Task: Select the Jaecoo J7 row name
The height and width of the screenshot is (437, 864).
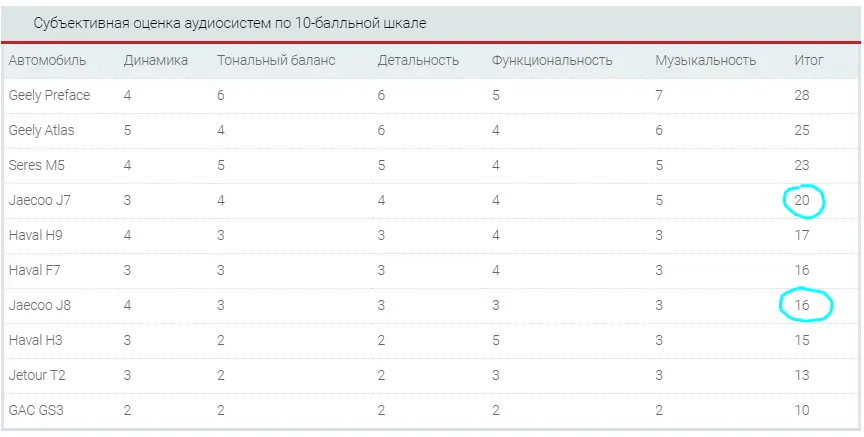Action: point(40,200)
